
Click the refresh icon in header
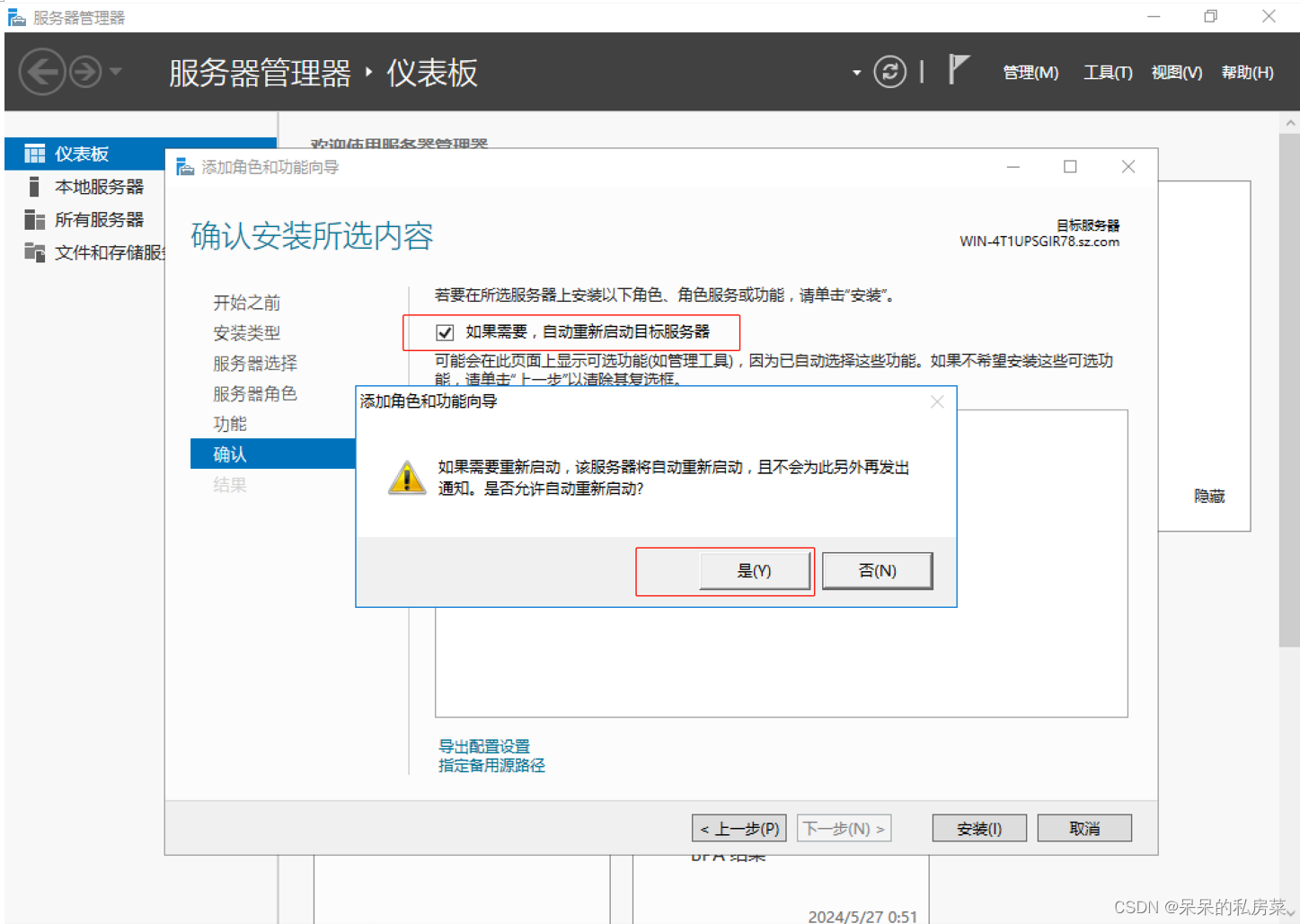click(889, 72)
